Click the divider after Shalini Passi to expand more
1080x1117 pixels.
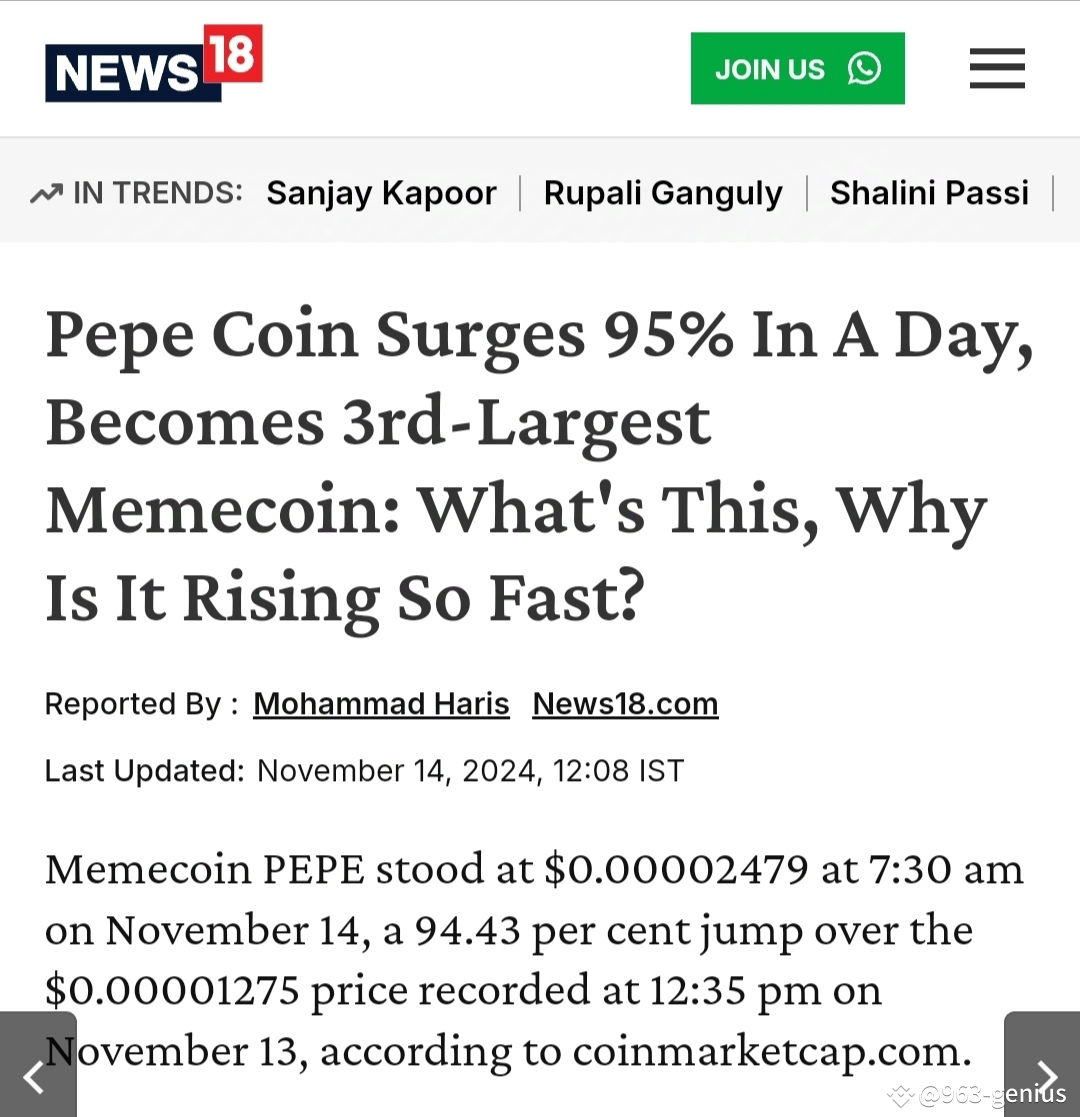click(x=1056, y=192)
